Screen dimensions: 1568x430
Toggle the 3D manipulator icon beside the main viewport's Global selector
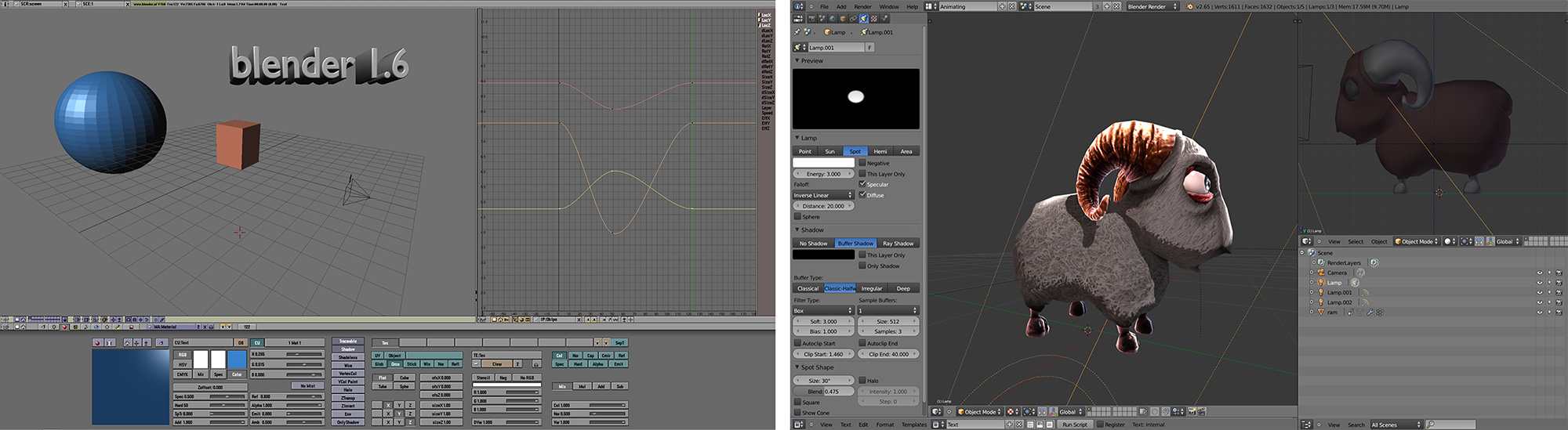pyautogui.click(x=1054, y=411)
